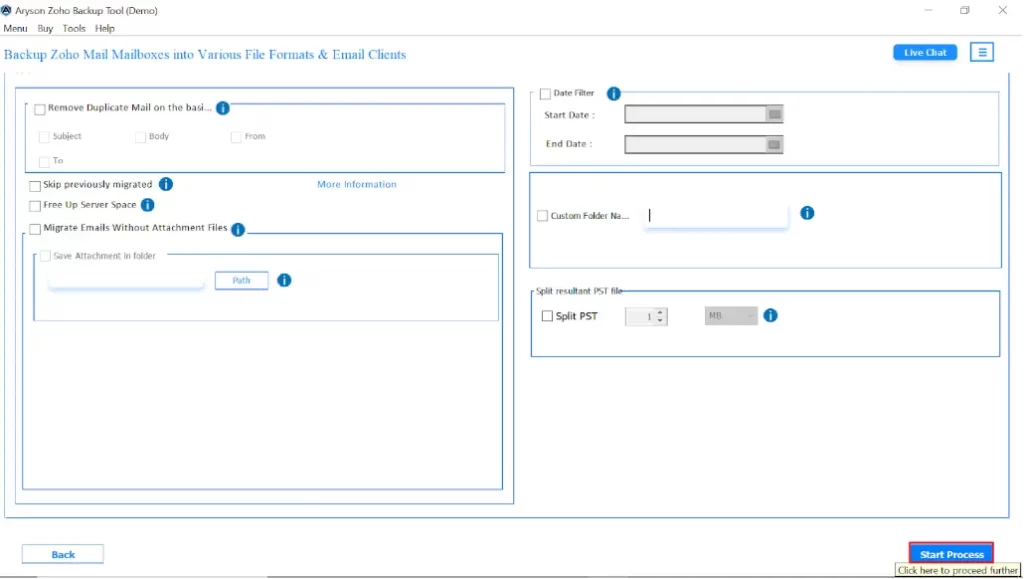The height and width of the screenshot is (579, 1024).
Task: Open the Help menu
Action: tap(105, 29)
